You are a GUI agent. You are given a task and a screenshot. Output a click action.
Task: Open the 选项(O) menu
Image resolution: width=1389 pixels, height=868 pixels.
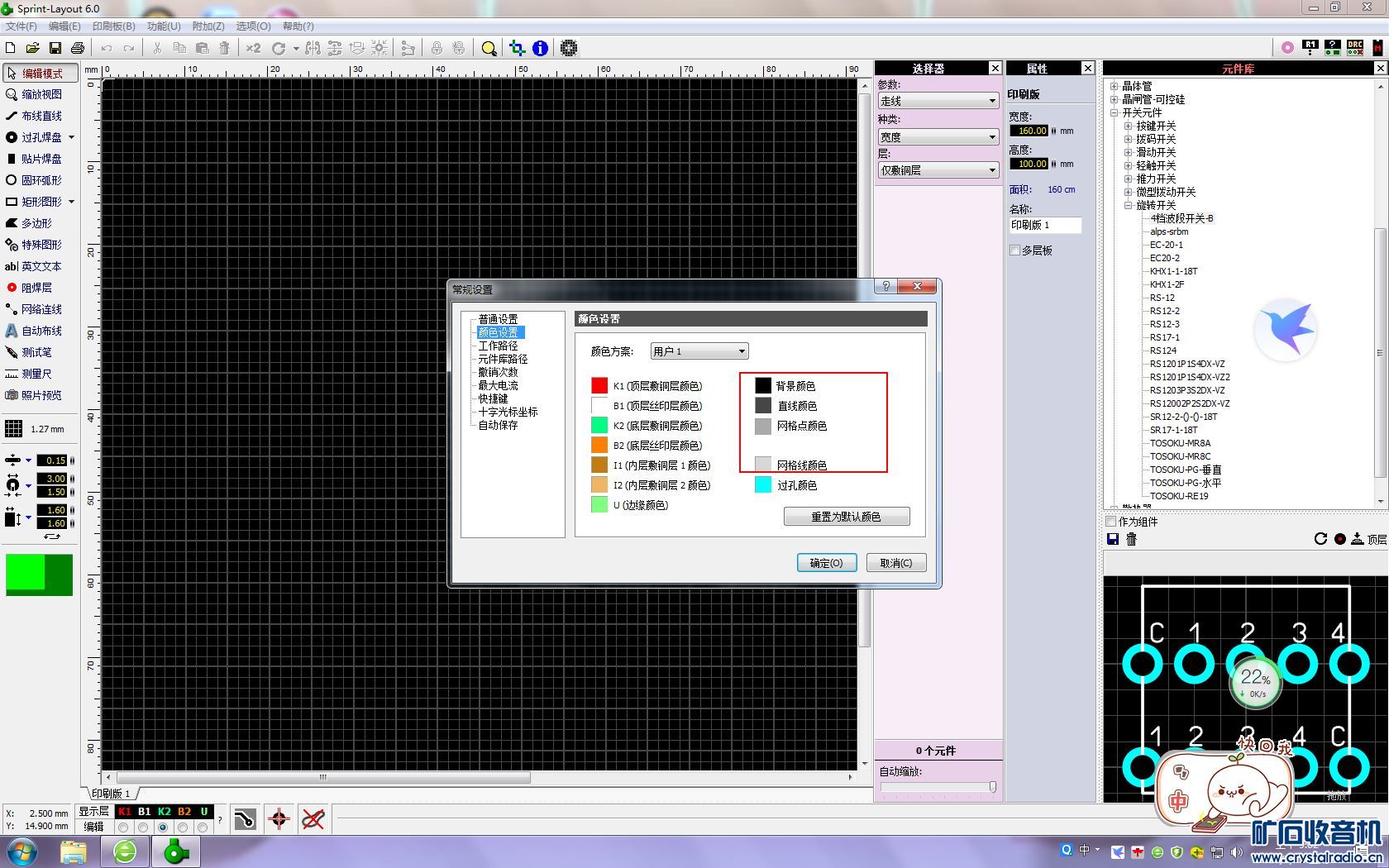tap(253, 26)
